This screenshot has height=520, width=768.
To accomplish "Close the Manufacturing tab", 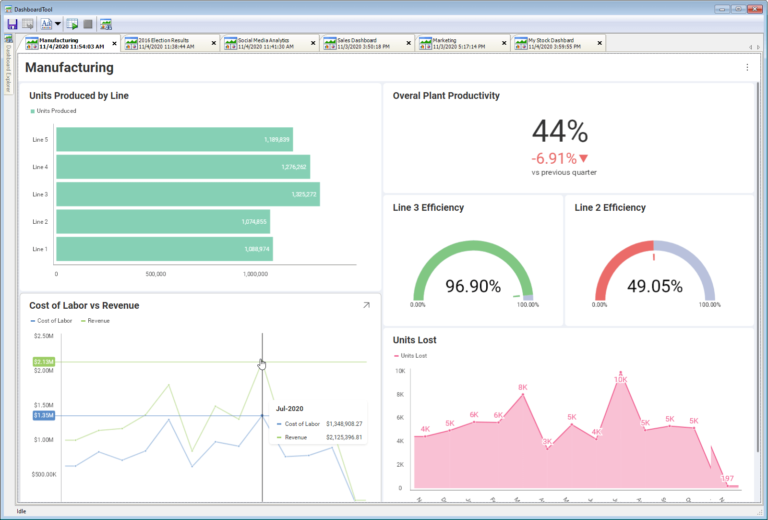I will tap(115, 44).
